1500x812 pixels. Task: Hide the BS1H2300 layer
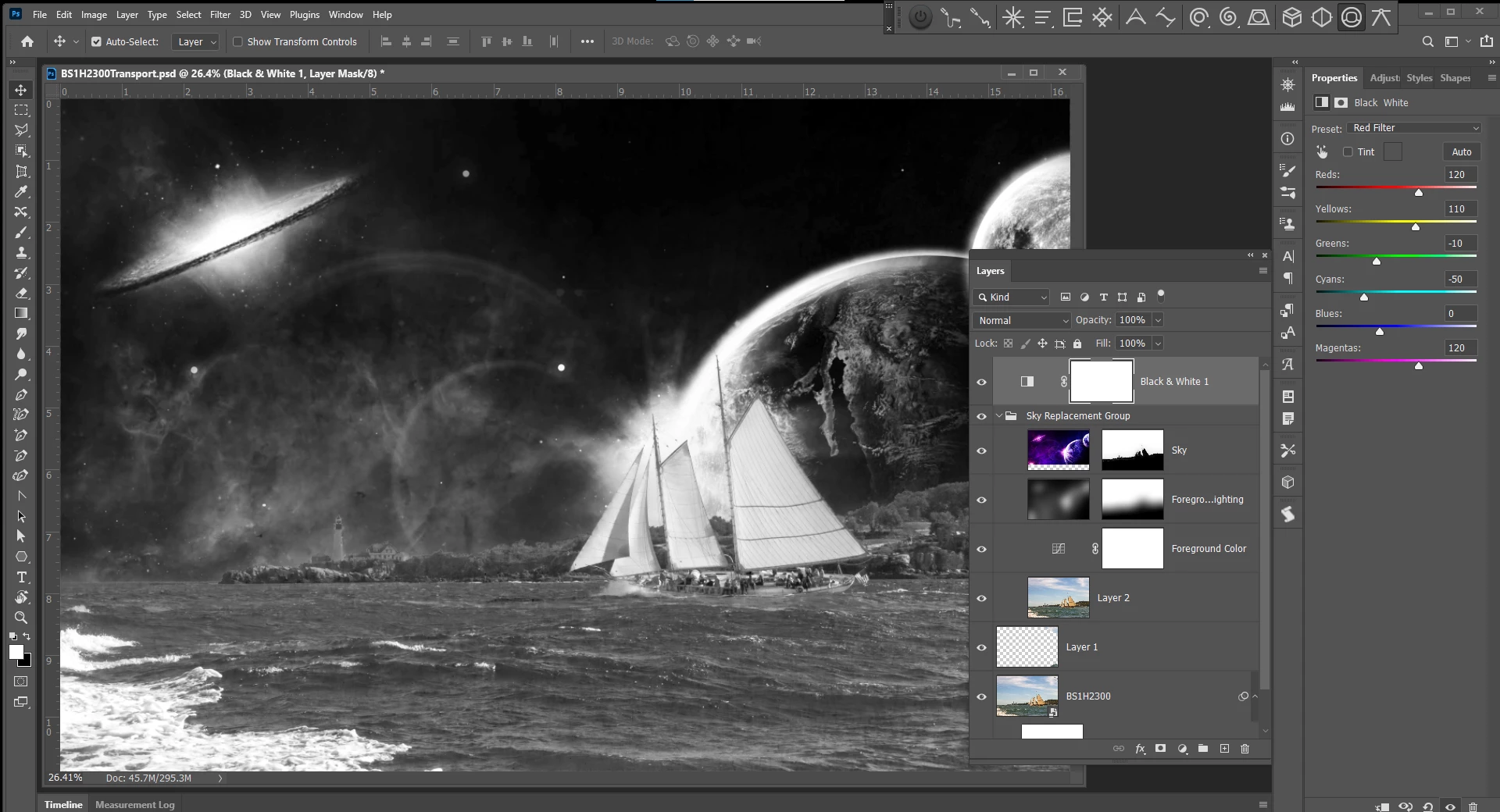pyautogui.click(x=982, y=696)
